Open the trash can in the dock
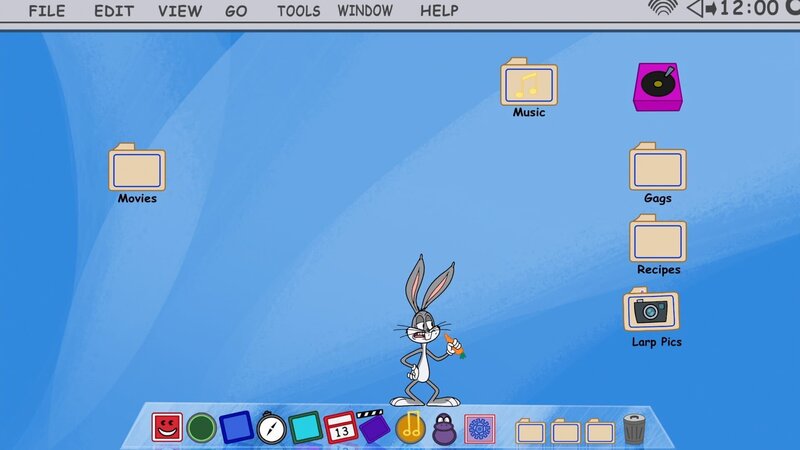Viewport: 800px width, 450px height. click(x=634, y=429)
